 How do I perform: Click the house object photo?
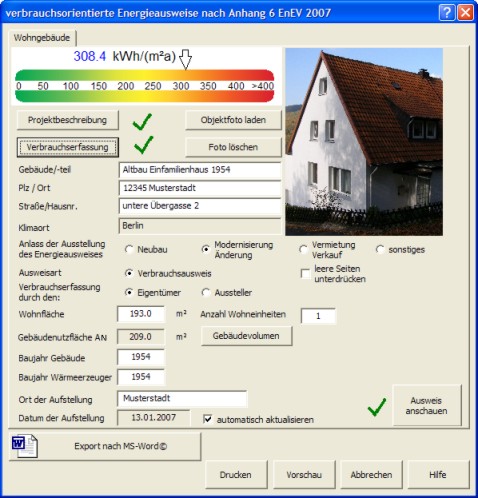[x=364, y=142]
